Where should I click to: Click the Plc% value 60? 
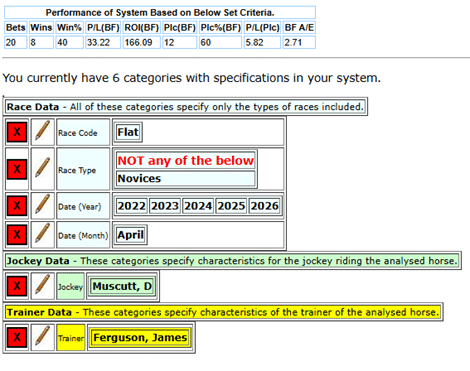pos(220,43)
